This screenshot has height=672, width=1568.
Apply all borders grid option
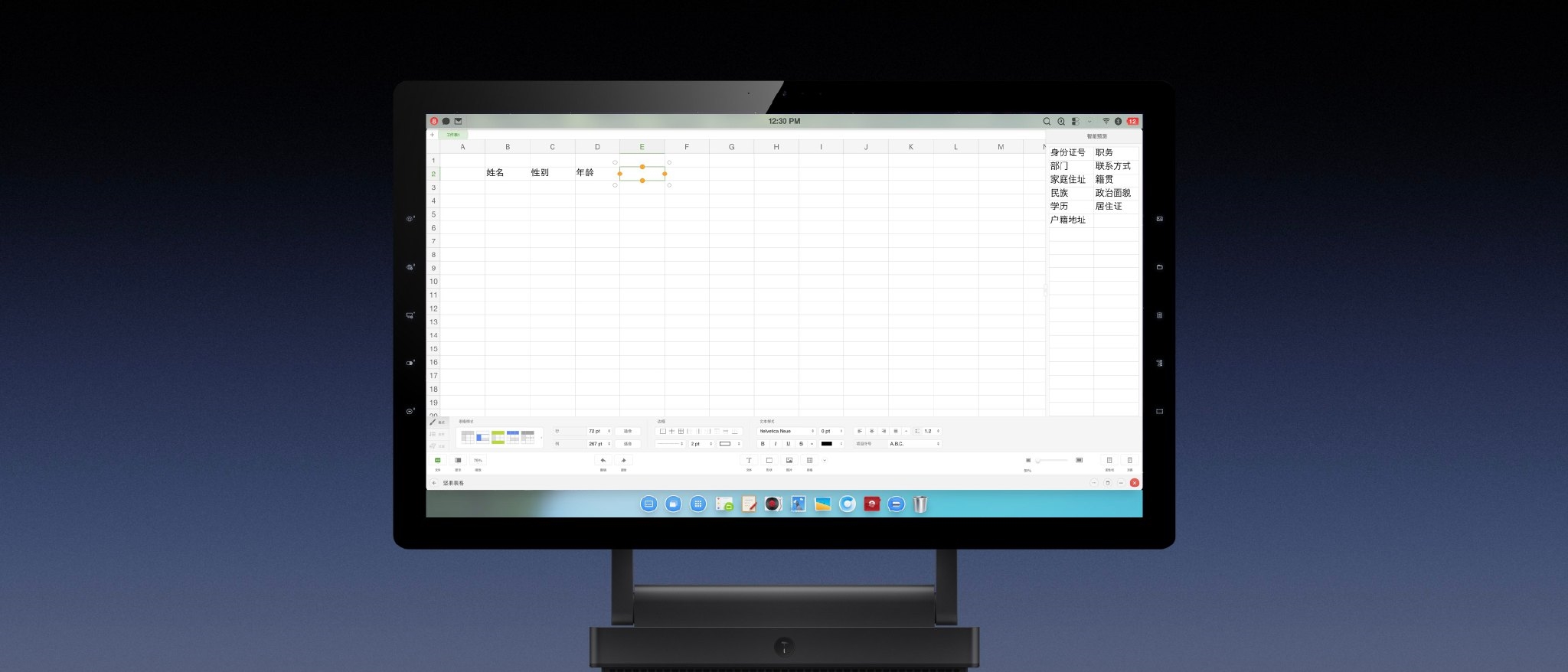[x=681, y=432]
